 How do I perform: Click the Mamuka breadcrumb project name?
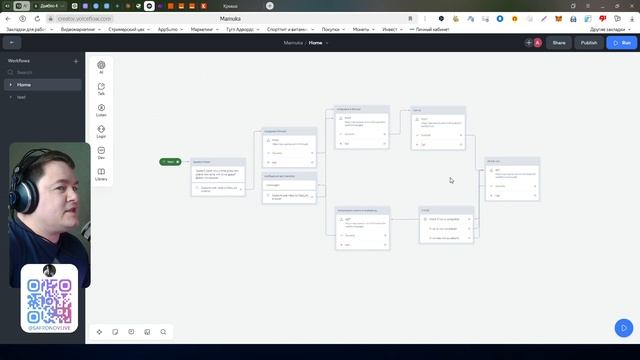tap(293, 42)
